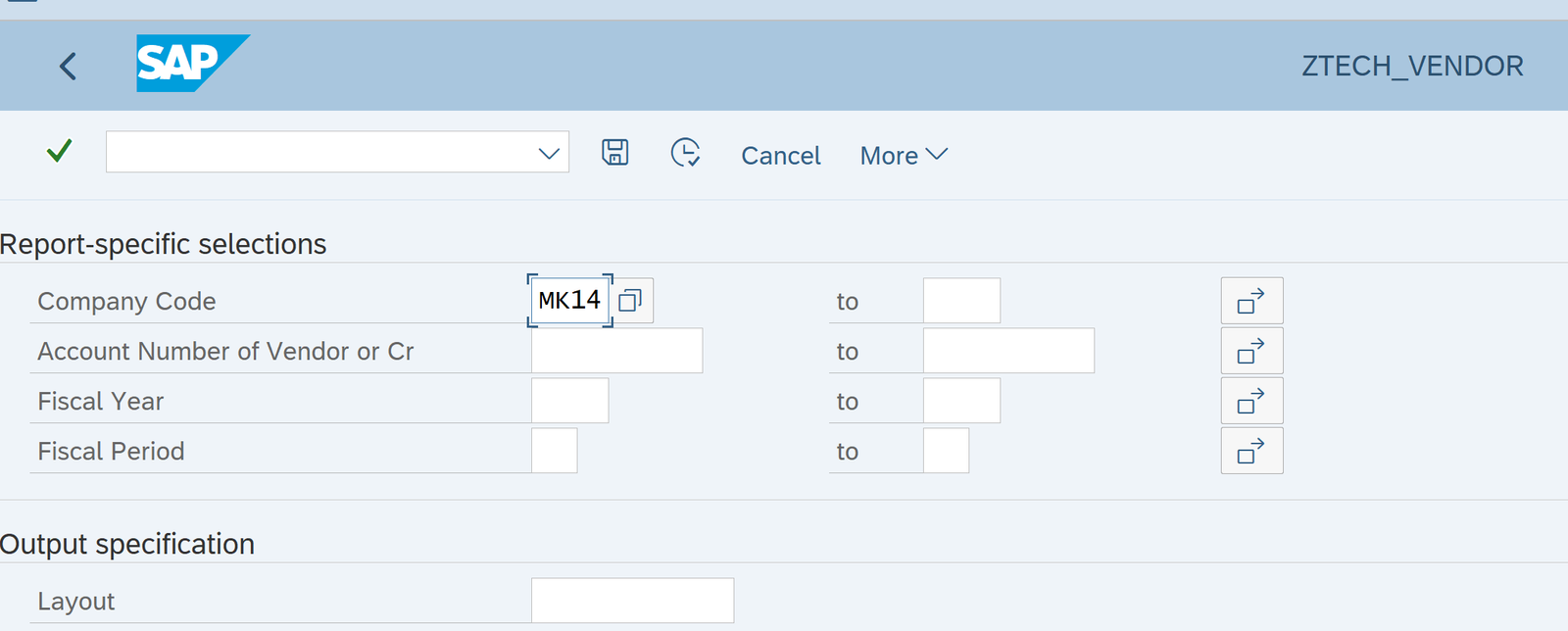Expand the More menu
Viewport: 1568px width, 631px height.
[x=904, y=155]
